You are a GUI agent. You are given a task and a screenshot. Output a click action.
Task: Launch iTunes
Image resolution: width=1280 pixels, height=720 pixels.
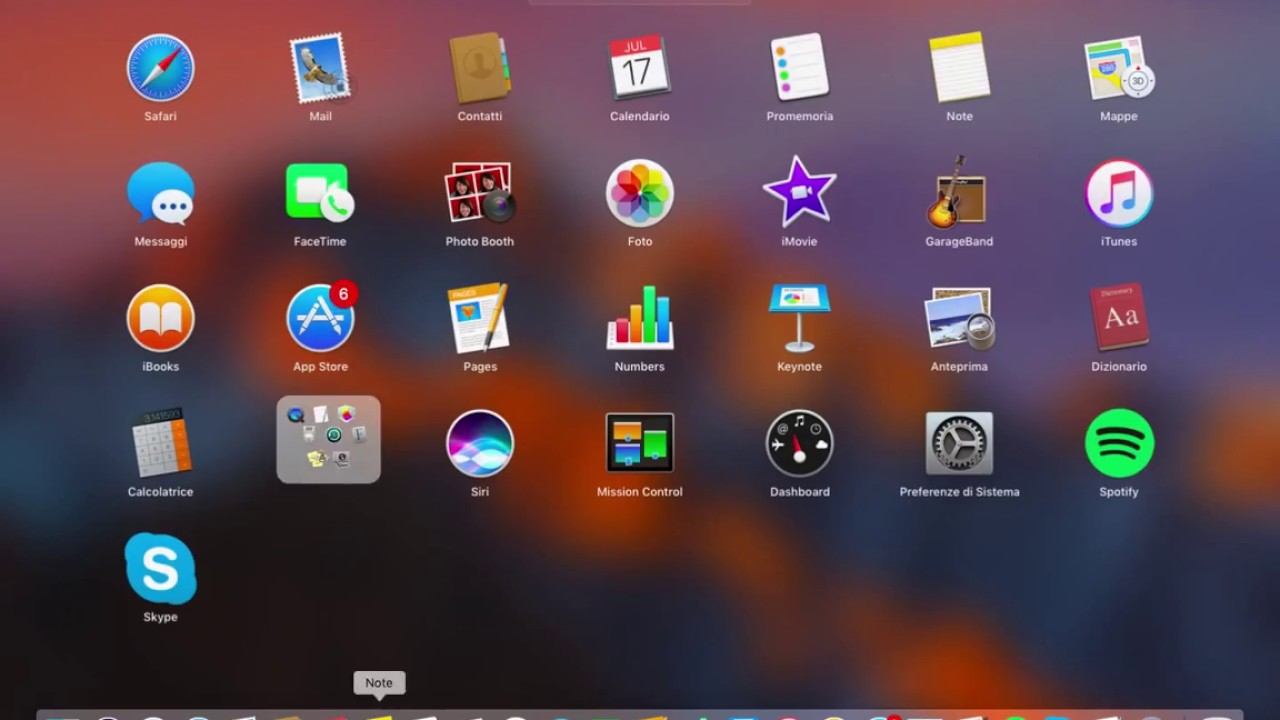[1119, 193]
